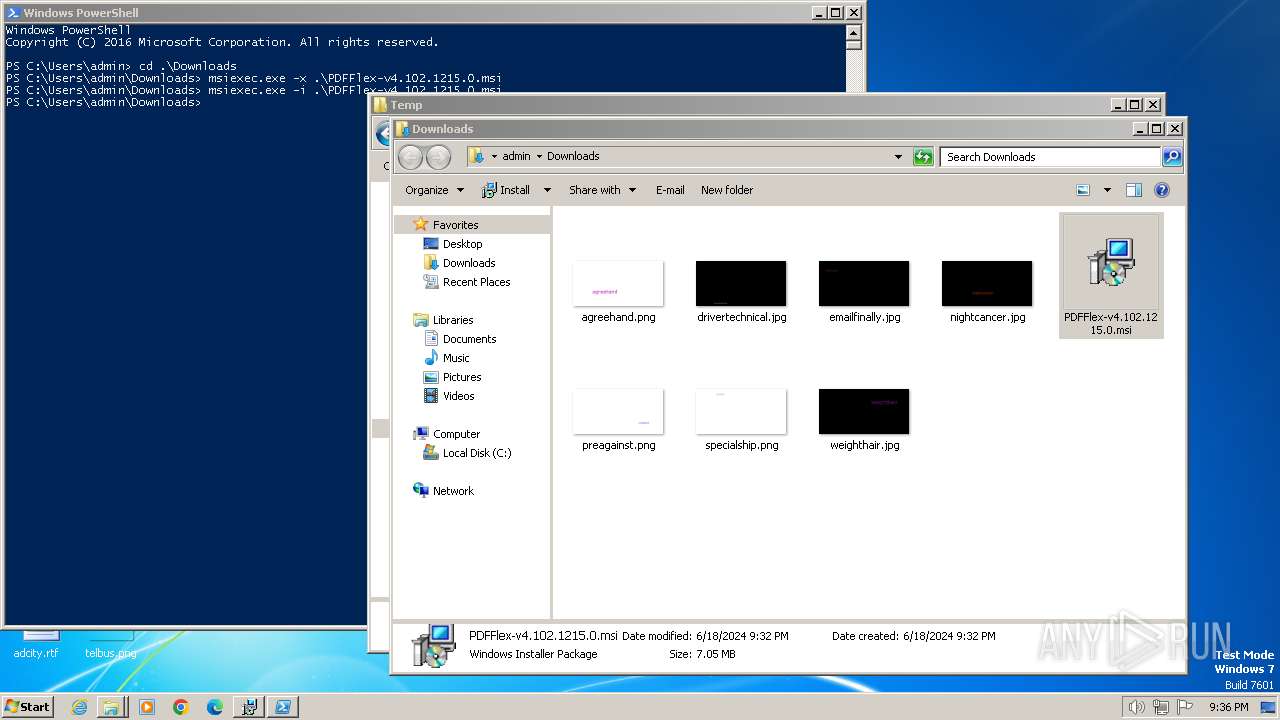The height and width of the screenshot is (720, 1280).
Task: Click the search magnifier button
Action: coord(1172,157)
